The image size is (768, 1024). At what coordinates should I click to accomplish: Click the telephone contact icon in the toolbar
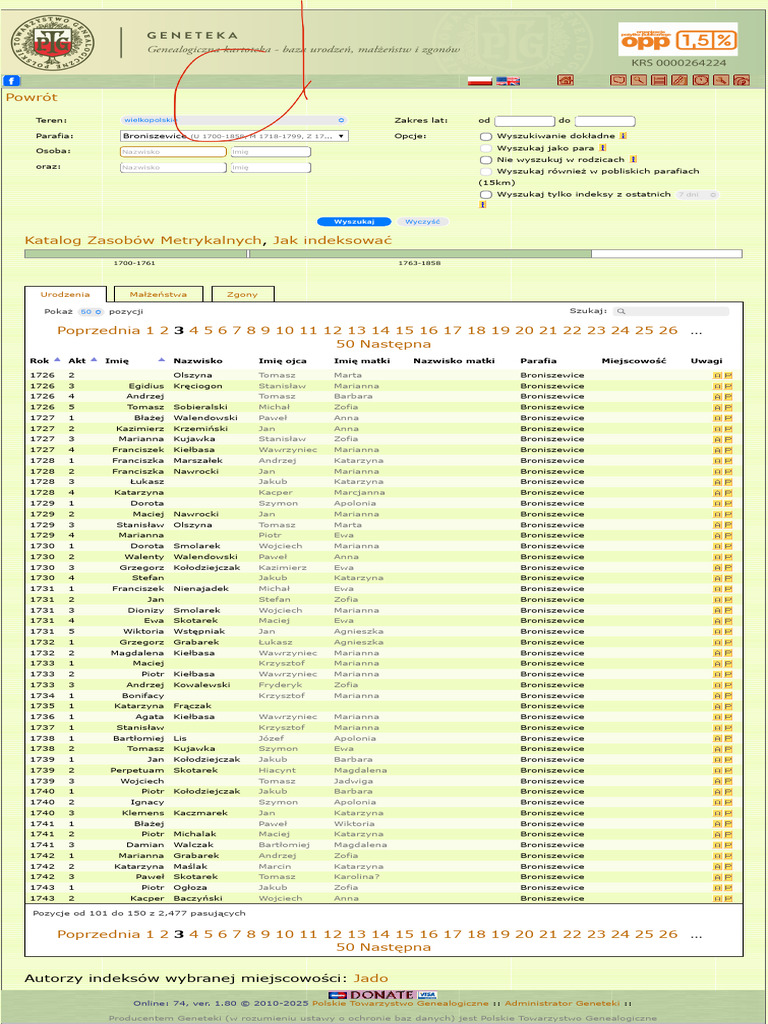pyautogui.click(x=741, y=80)
